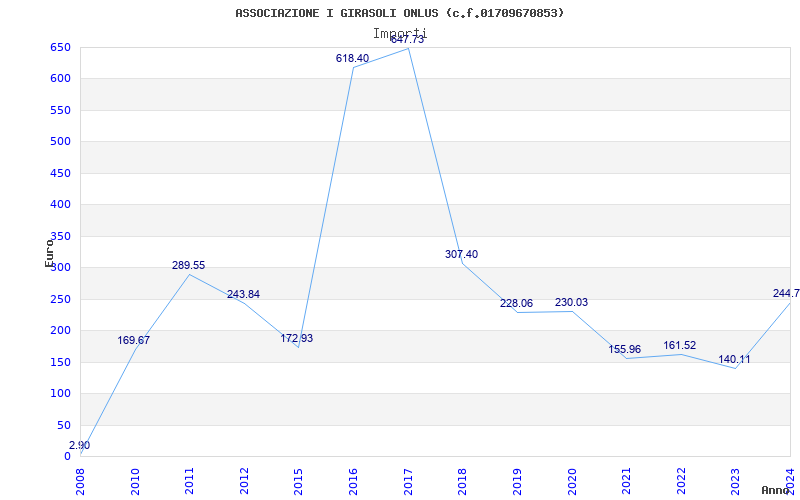Click the 2012 x-axis year label
This screenshot has height=500, width=800.
pyautogui.click(x=244, y=481)
